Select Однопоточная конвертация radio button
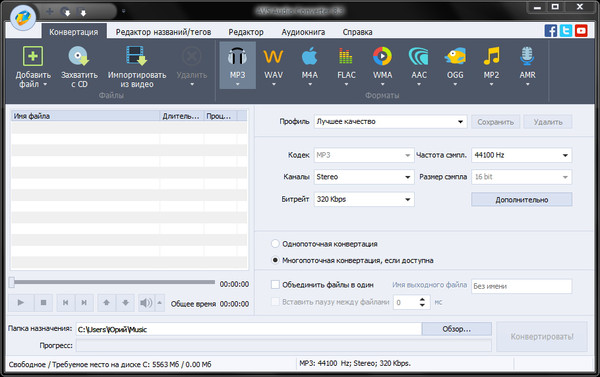This screenshot has height=377, width=600. pos(275,243)
